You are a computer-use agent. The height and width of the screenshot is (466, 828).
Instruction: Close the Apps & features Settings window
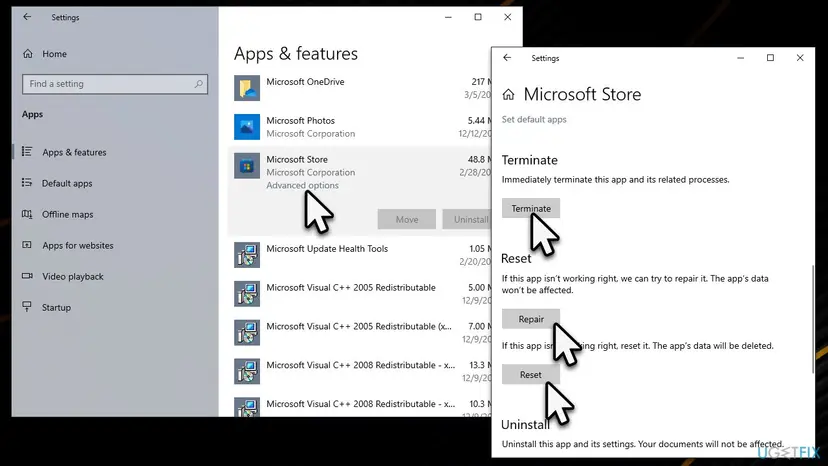507,17
